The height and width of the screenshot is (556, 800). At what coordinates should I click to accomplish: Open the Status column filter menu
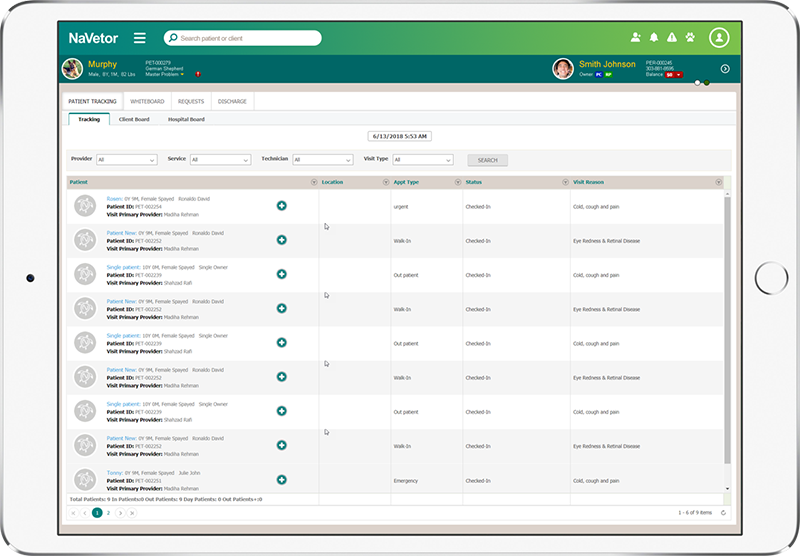pyautogui.click(x=565, y=182)
